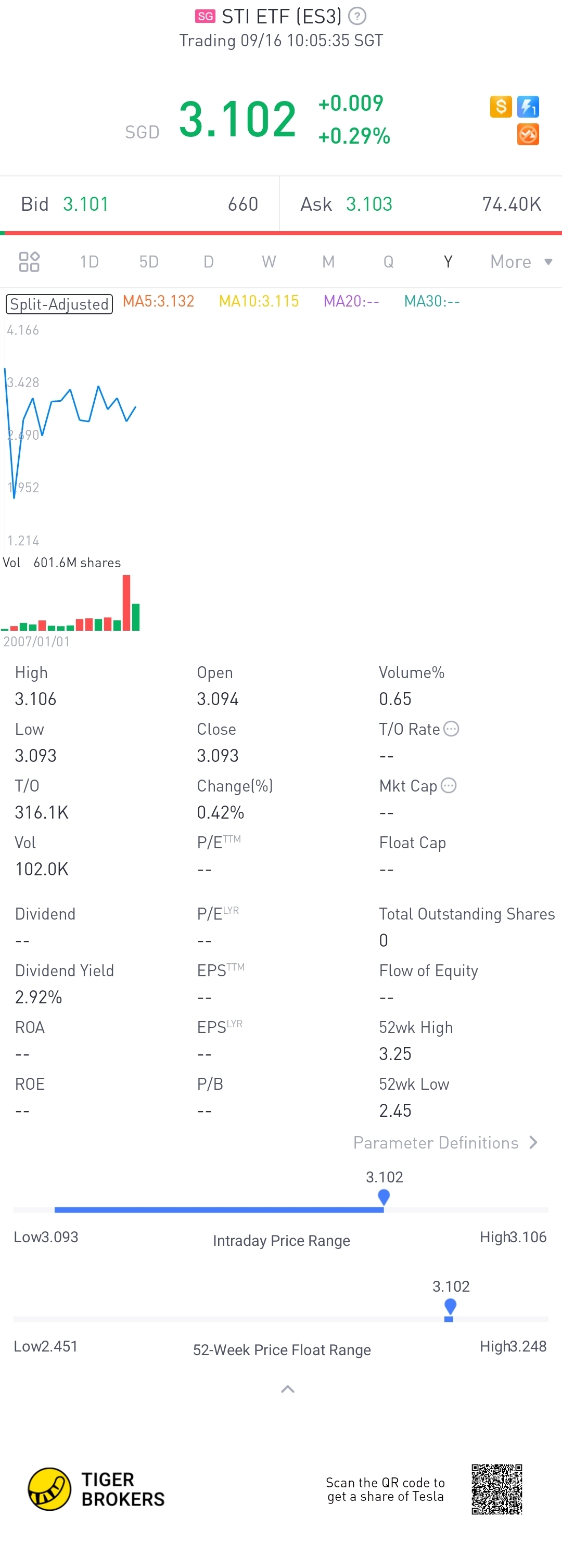Tap the QR code image
This screenshot has height=1568, width=562.
coord(497,1489)
